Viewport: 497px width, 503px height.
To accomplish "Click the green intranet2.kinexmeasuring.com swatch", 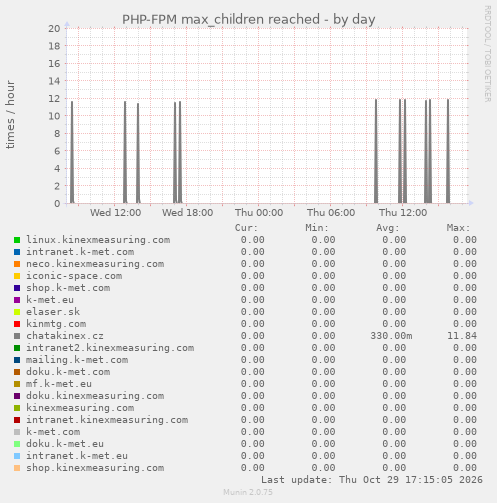I will [17, 348].
